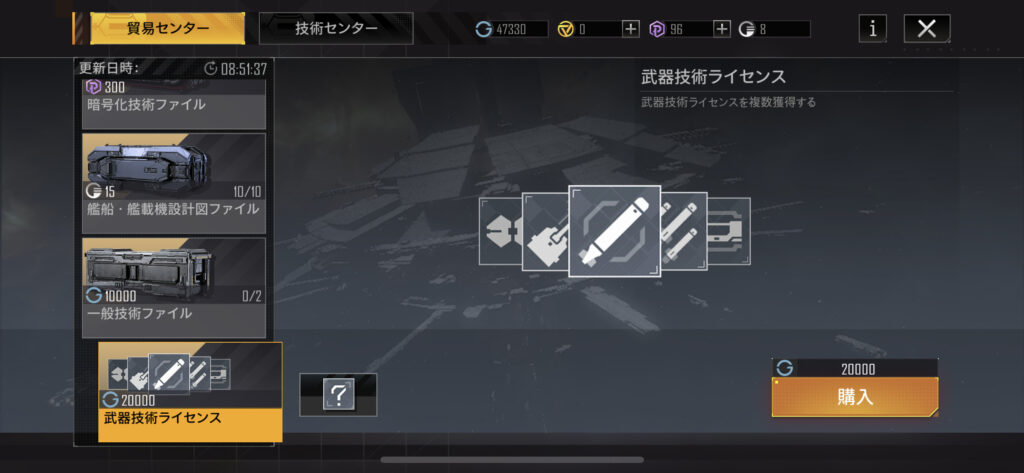Close the trade center with X

(x=927, y=29)
